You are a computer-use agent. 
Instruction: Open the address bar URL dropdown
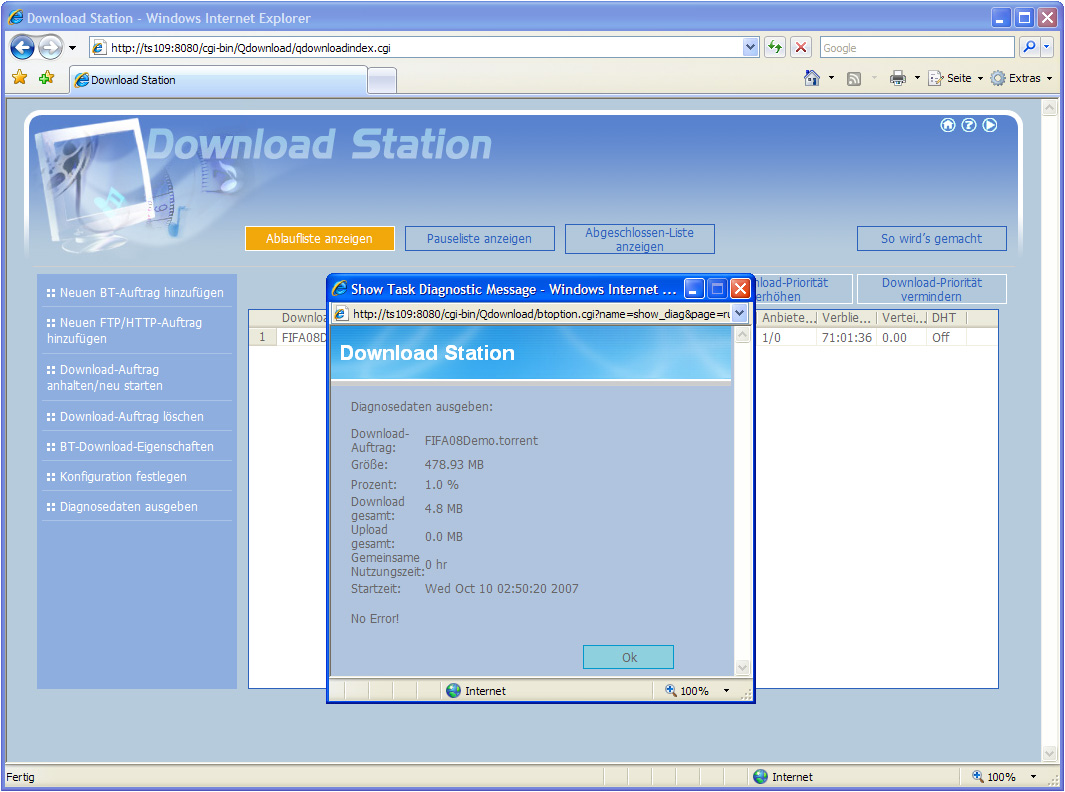tap(751, 47)
